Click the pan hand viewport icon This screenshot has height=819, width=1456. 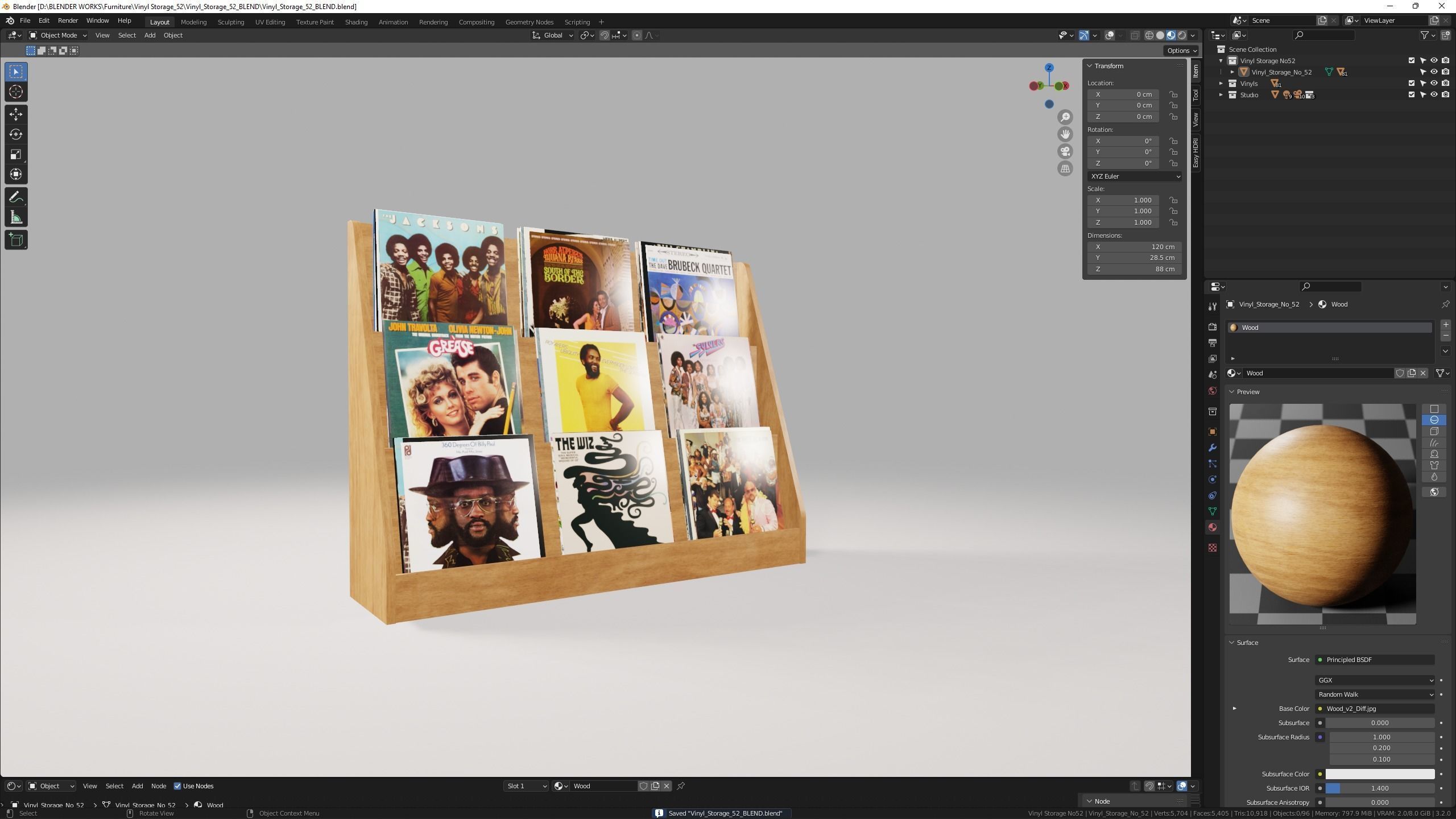pos(1065,134)
